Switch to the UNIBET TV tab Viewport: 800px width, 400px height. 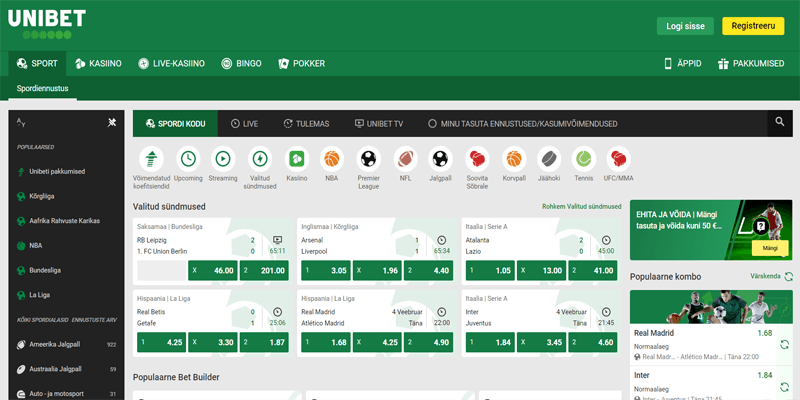379,123
